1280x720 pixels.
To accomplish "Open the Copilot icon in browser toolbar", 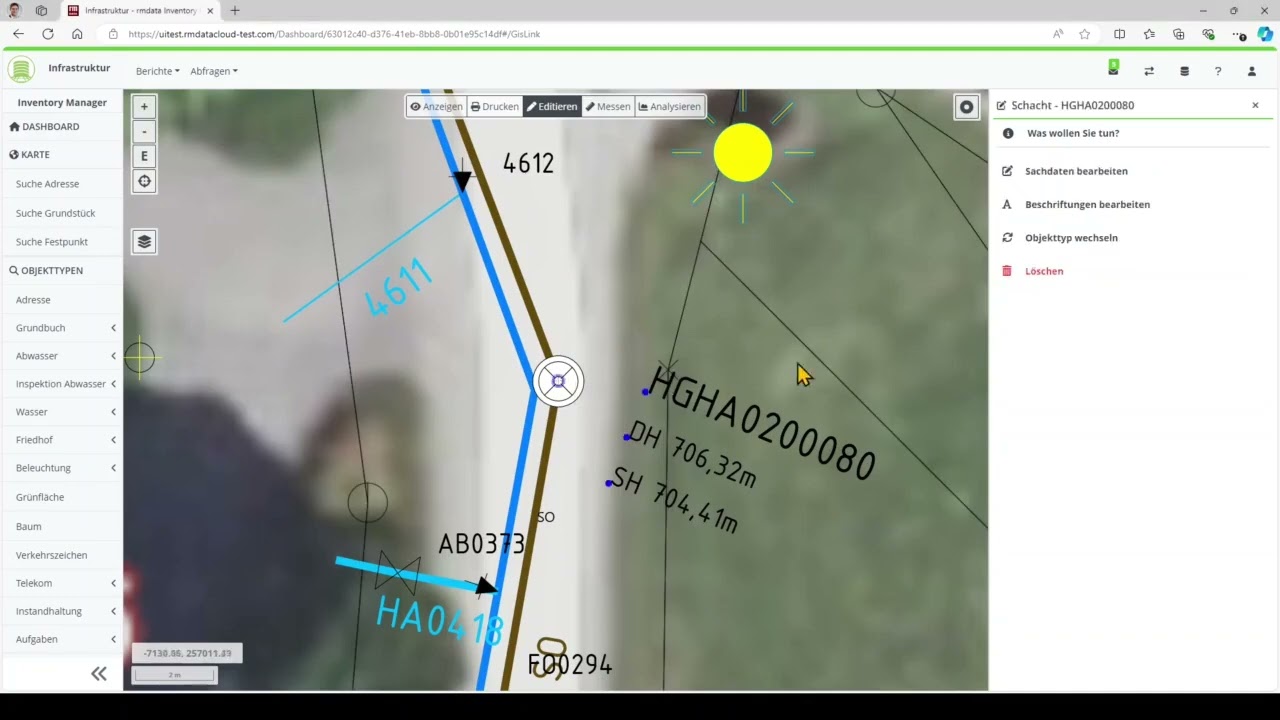I will [1265, 34].
